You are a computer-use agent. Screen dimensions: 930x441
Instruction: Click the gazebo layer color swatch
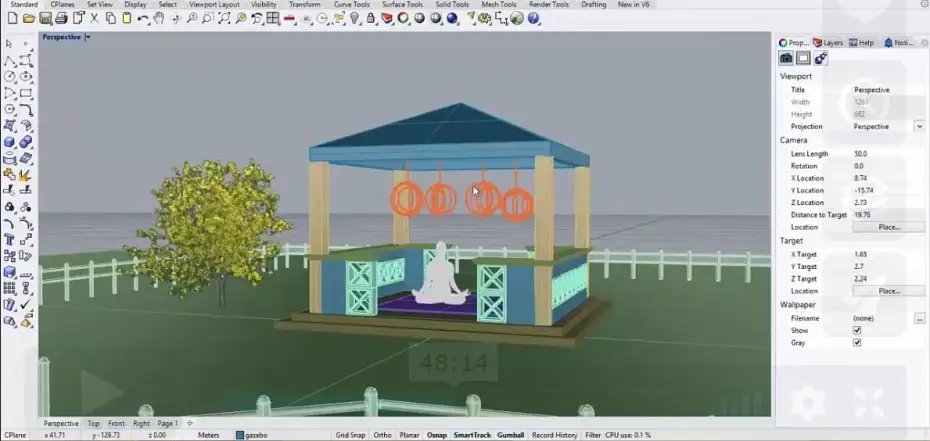coord(240,435)
